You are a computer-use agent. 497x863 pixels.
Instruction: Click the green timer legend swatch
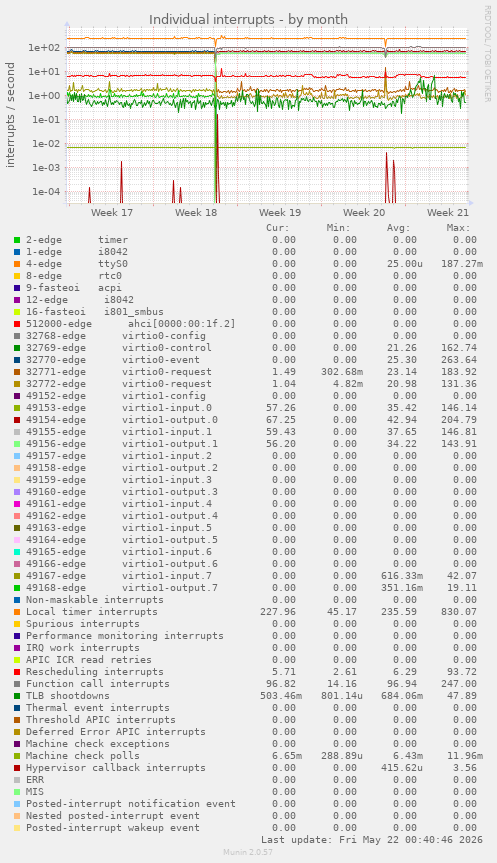(x=17, y=240)
